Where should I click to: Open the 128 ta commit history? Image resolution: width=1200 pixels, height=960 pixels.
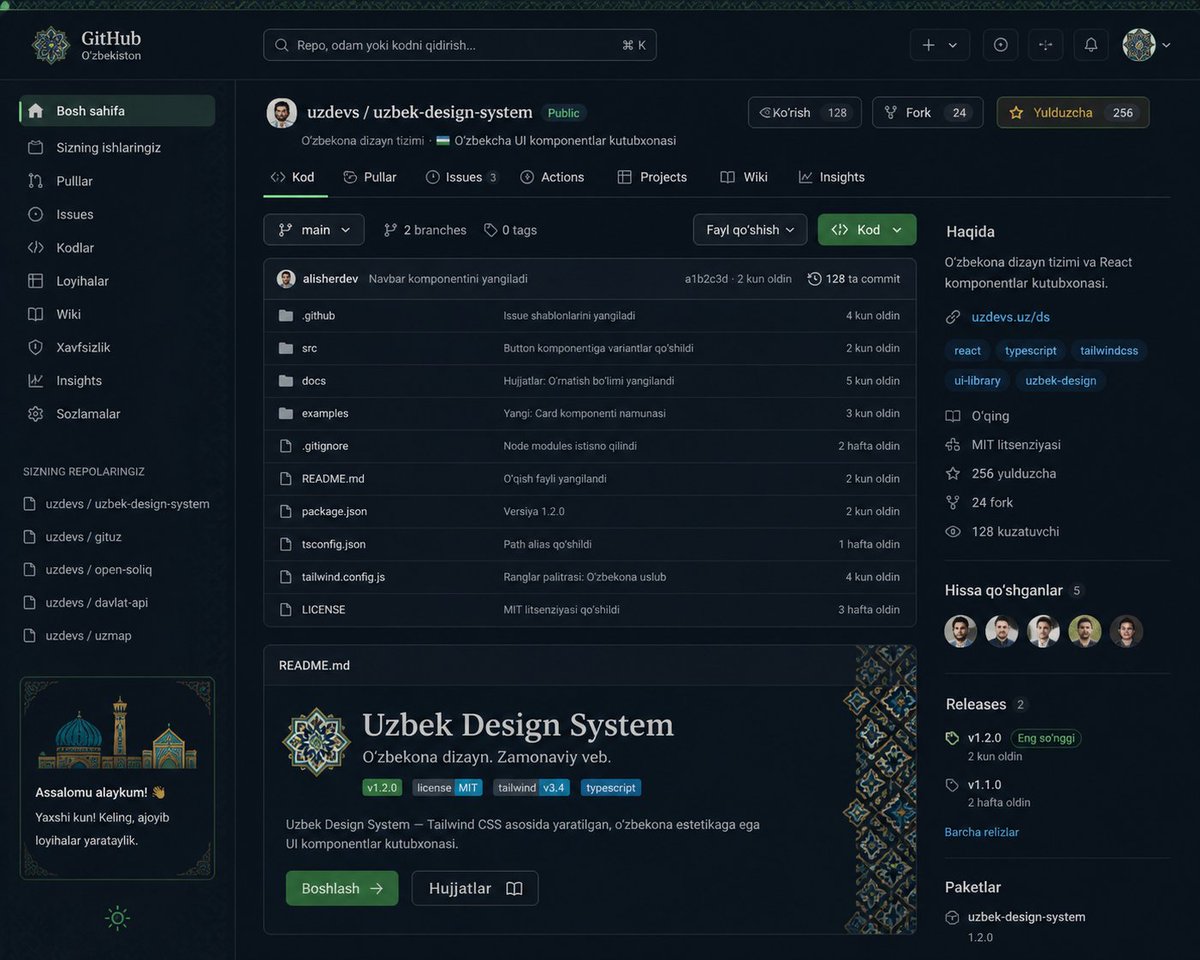click(854, 279)
